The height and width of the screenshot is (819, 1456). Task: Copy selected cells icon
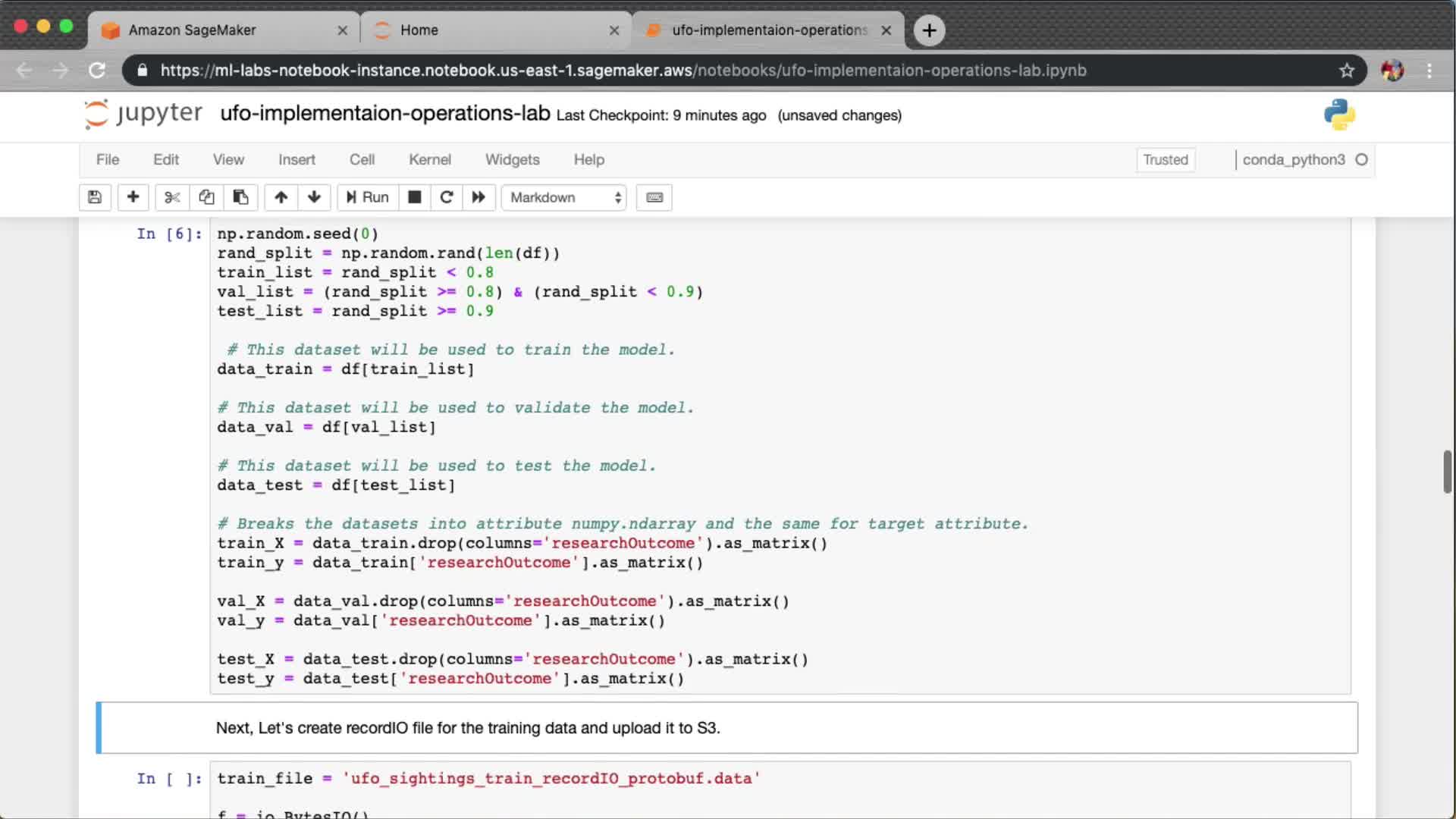pos(206,197)
